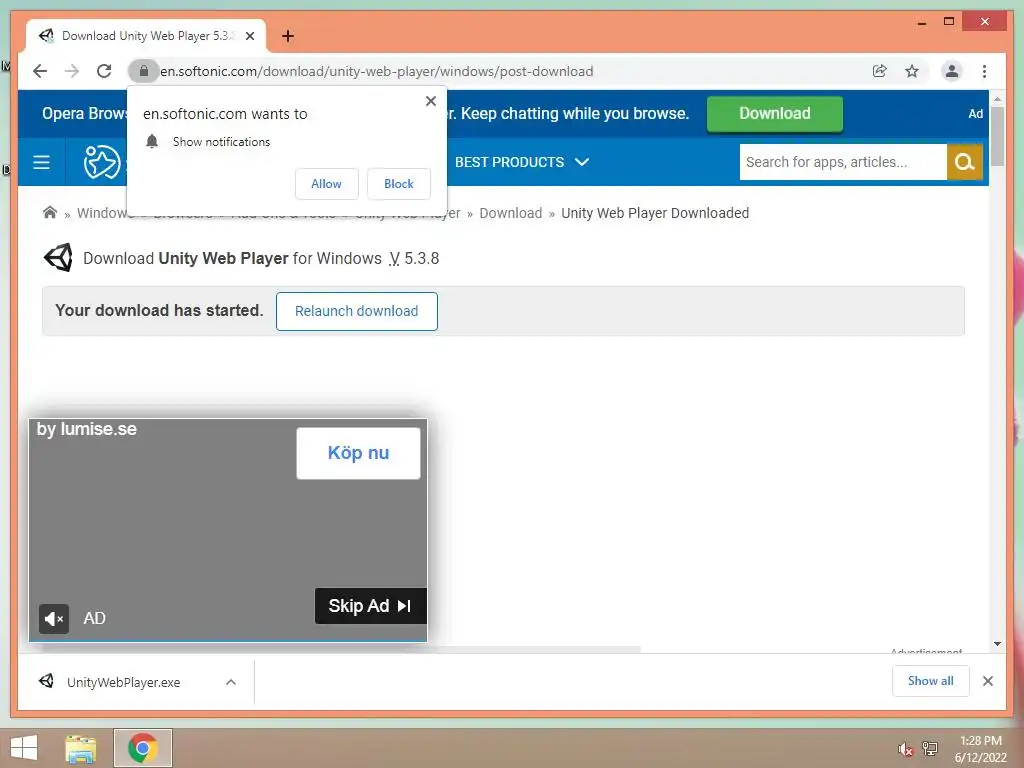Open the clock showing 1:28 PM
1024x768 pixels.
[981, 749]
